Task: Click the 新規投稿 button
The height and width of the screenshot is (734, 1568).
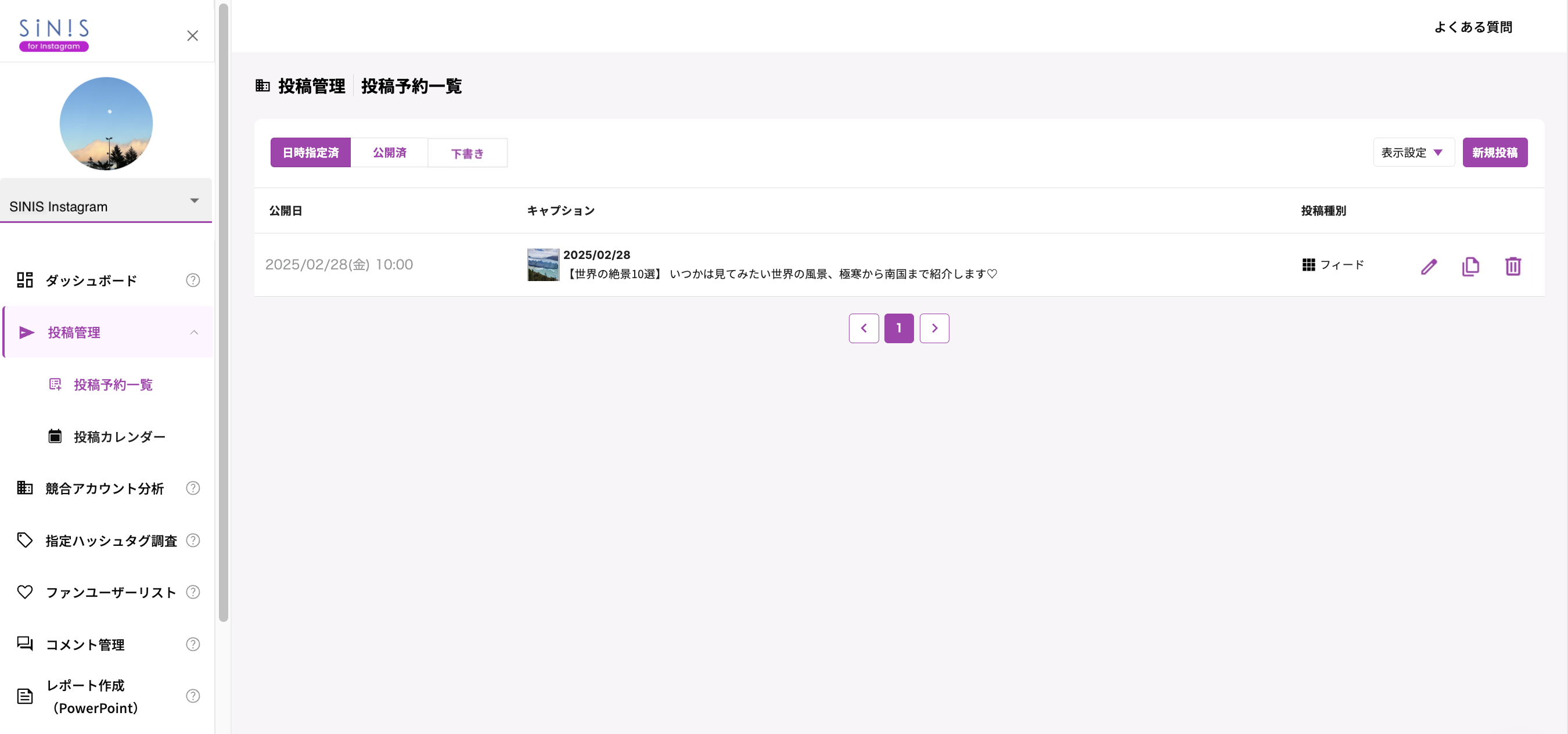Action: 1495,152
